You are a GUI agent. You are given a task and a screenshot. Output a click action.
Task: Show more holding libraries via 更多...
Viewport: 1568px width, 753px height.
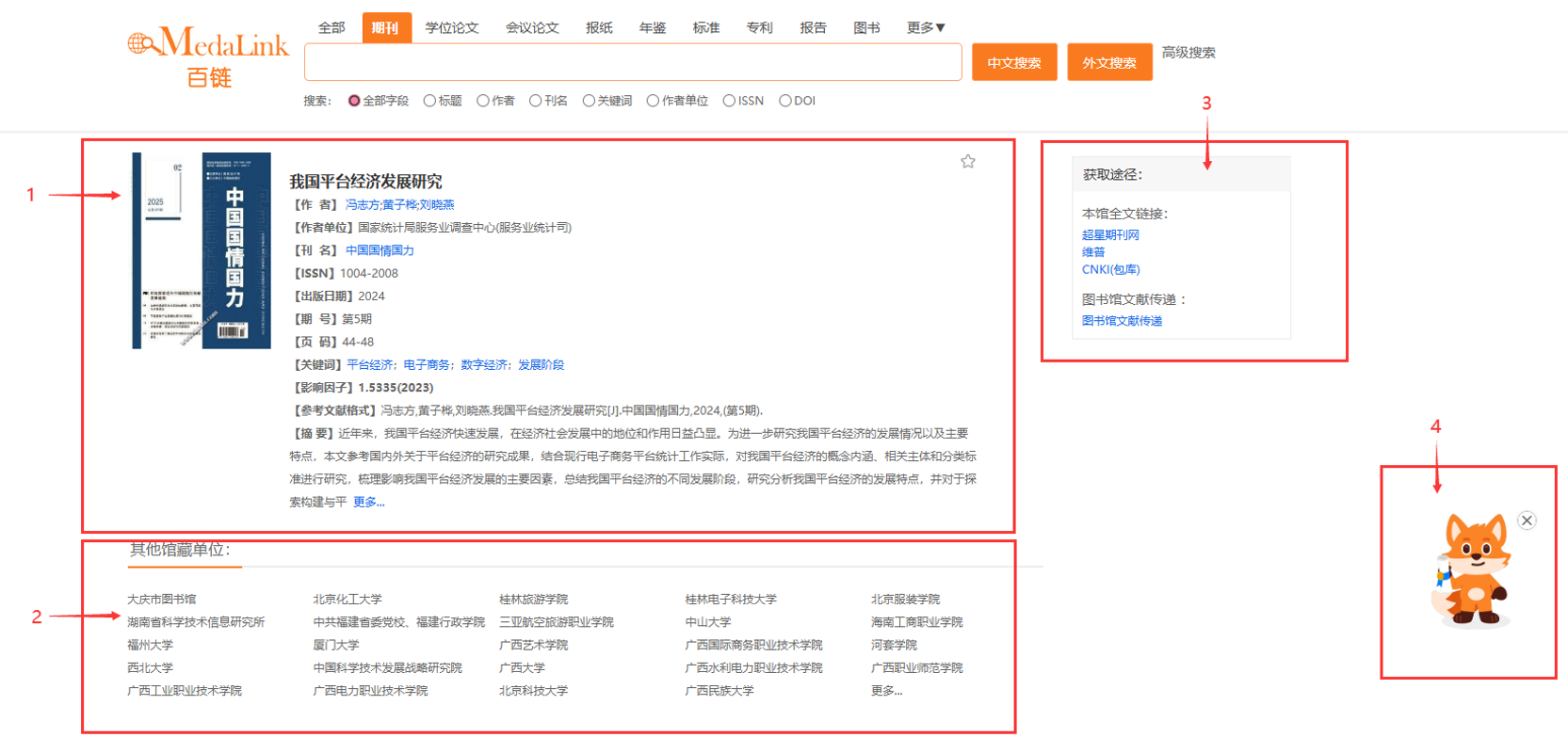point(886,691)
